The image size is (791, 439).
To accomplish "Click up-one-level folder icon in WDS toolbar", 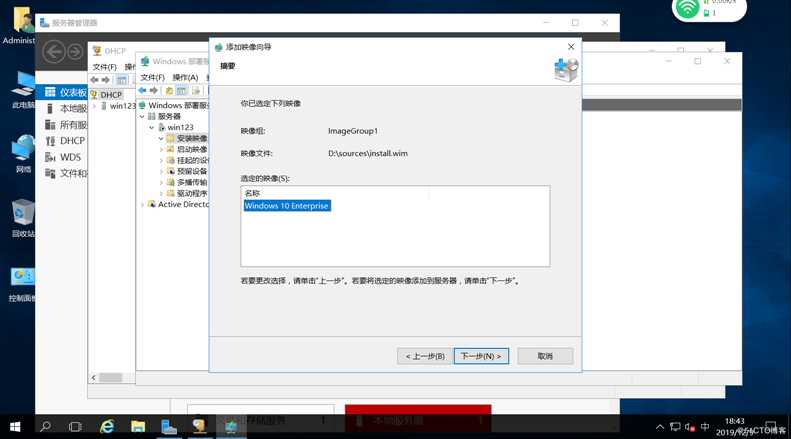I will [169, 90].
